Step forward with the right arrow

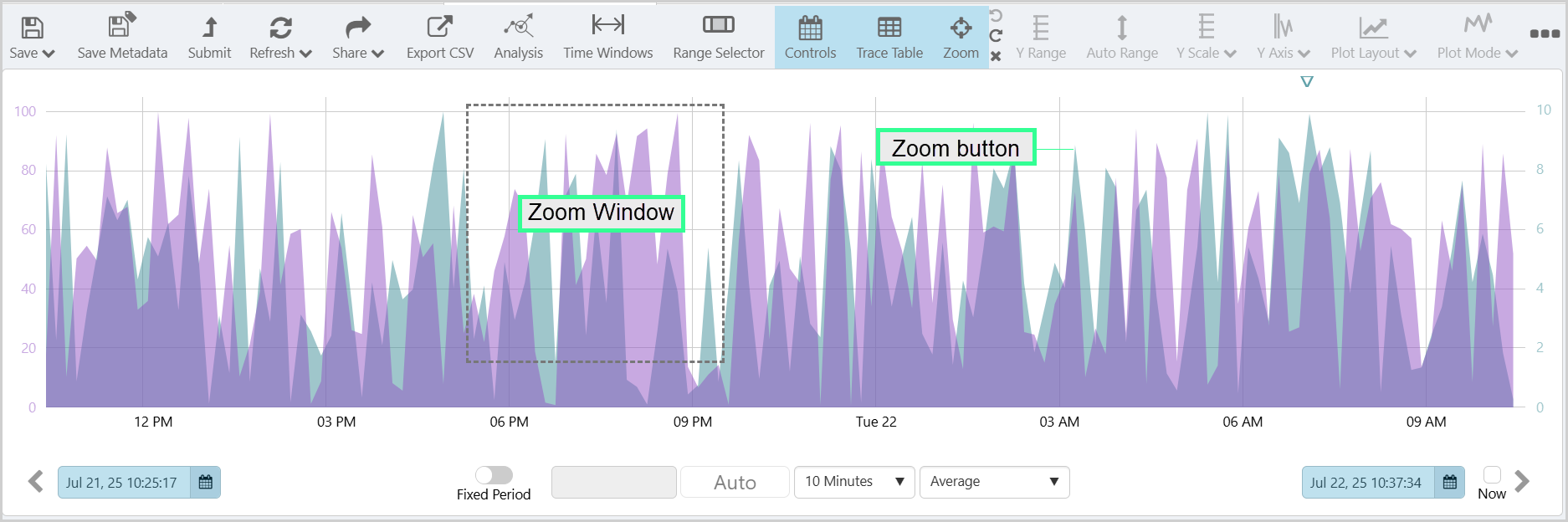click(x=1522, y=481)
